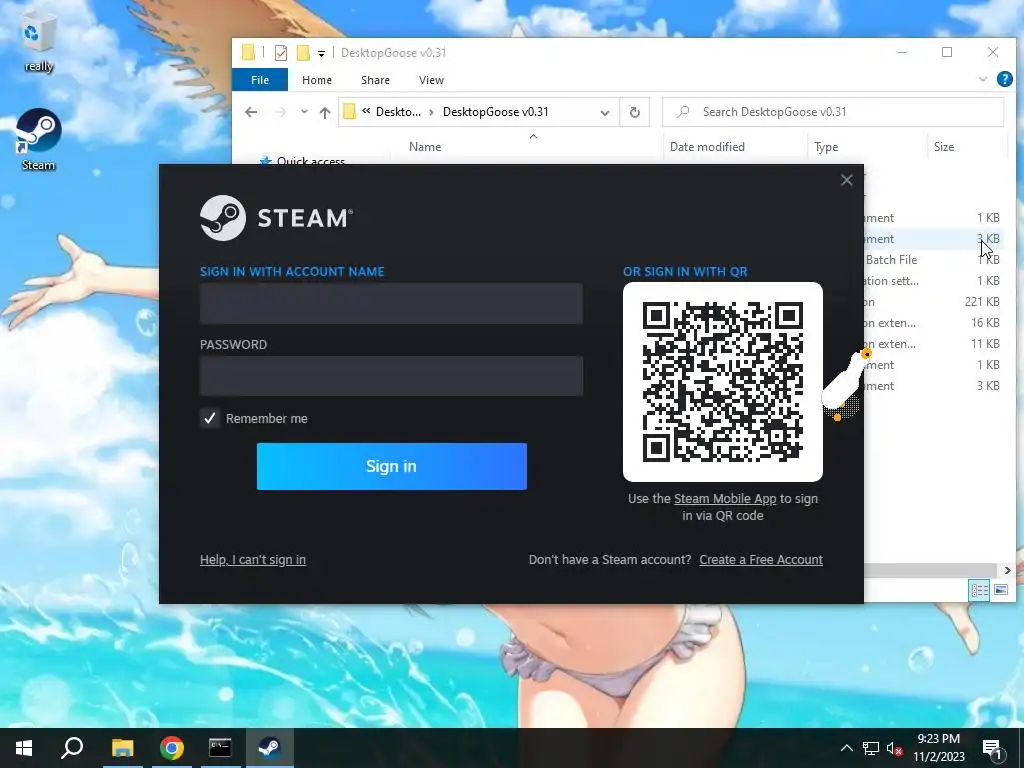Select the 11 KB extension file row
The image size is (1024, 768).
click(933, 344)
